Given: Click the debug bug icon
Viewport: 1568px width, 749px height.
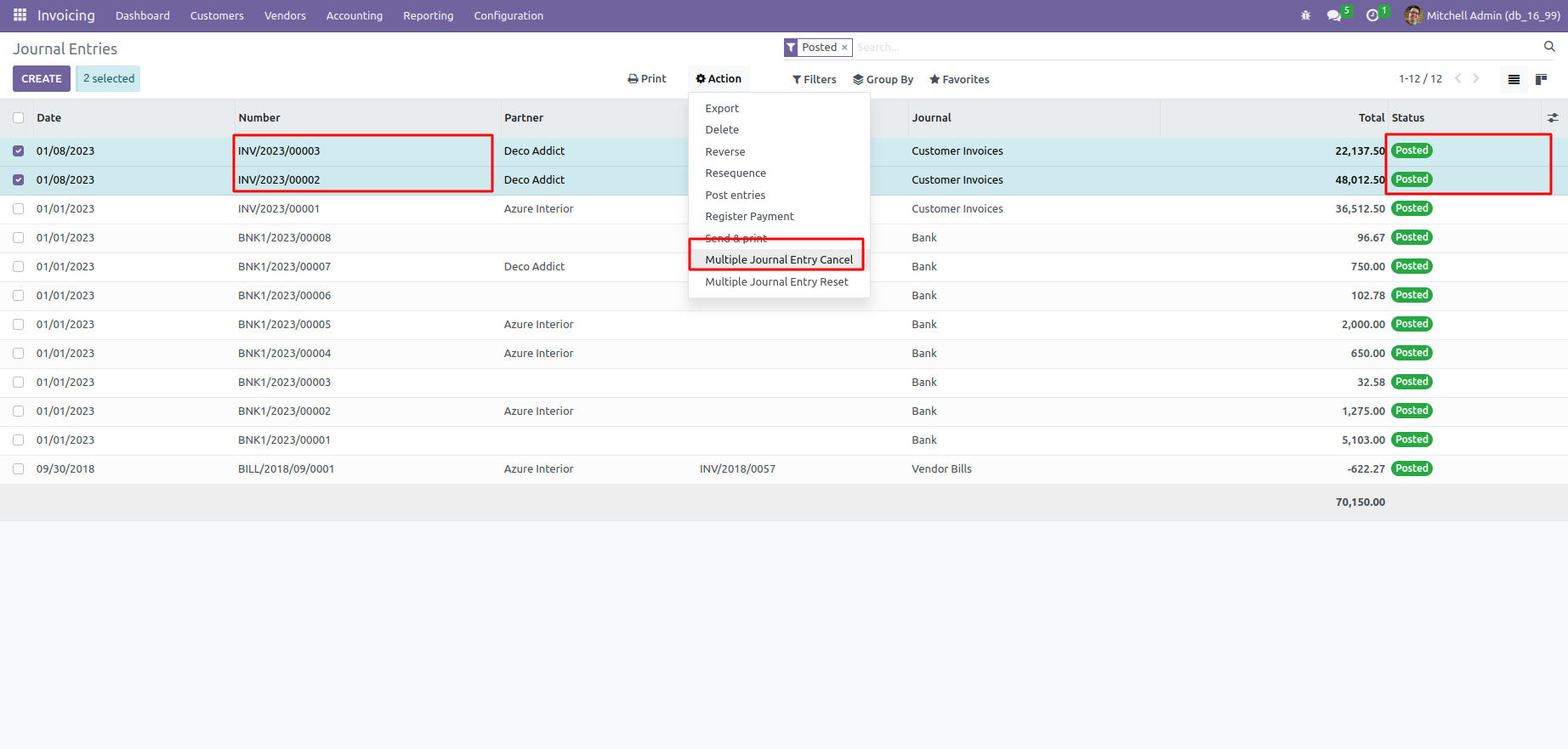Looking at the screenshot, I should (x=1305, y=15).
